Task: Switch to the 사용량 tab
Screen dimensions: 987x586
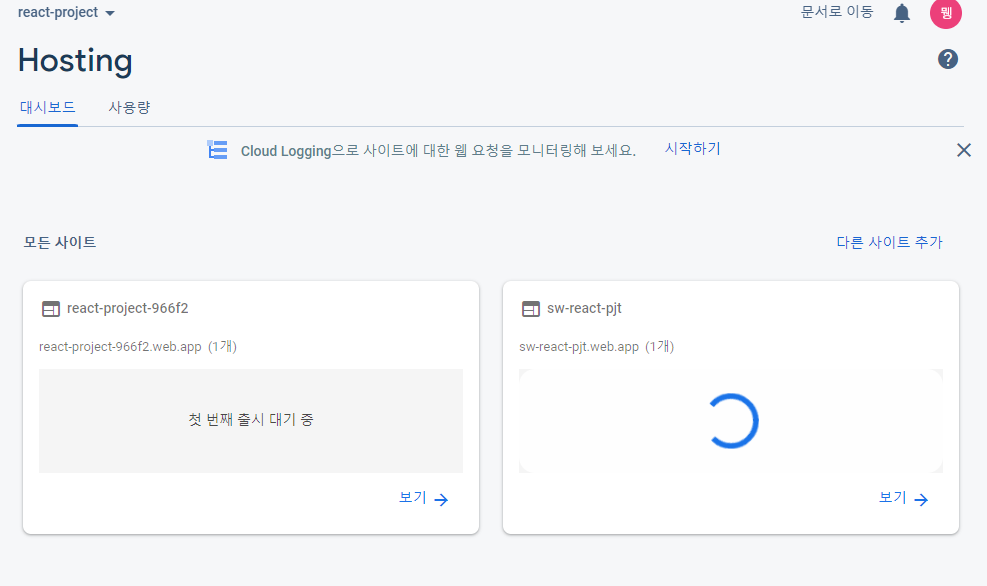Action: pos(129,108)
